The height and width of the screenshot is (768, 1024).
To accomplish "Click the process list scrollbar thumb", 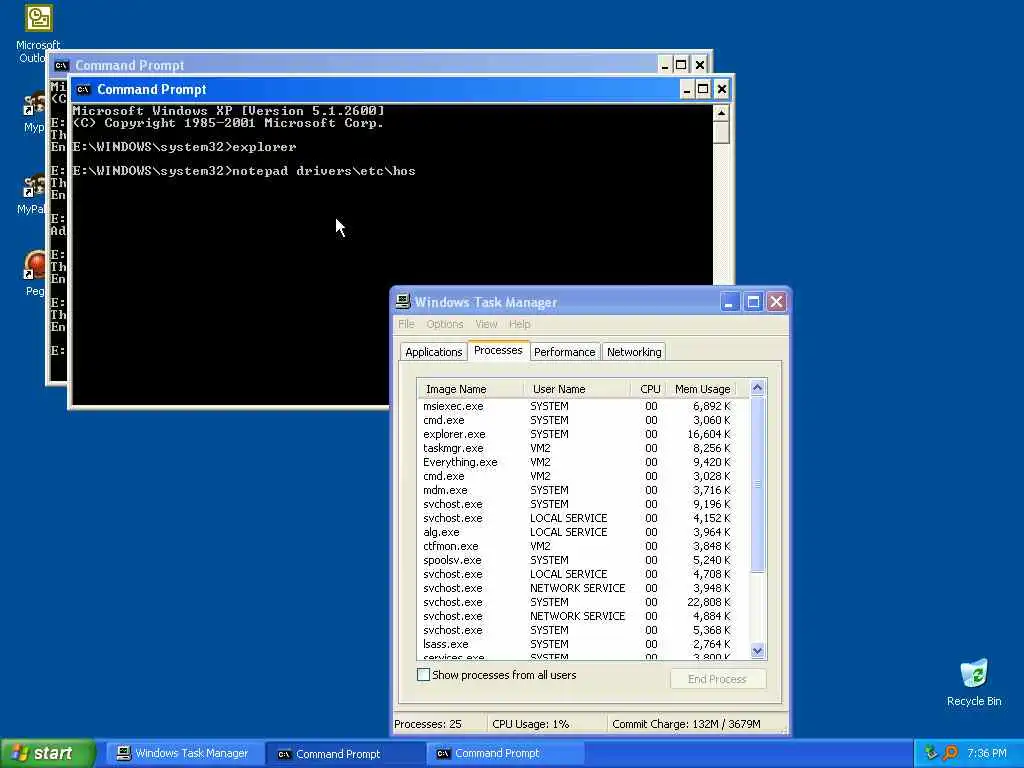I will point(758,485).
